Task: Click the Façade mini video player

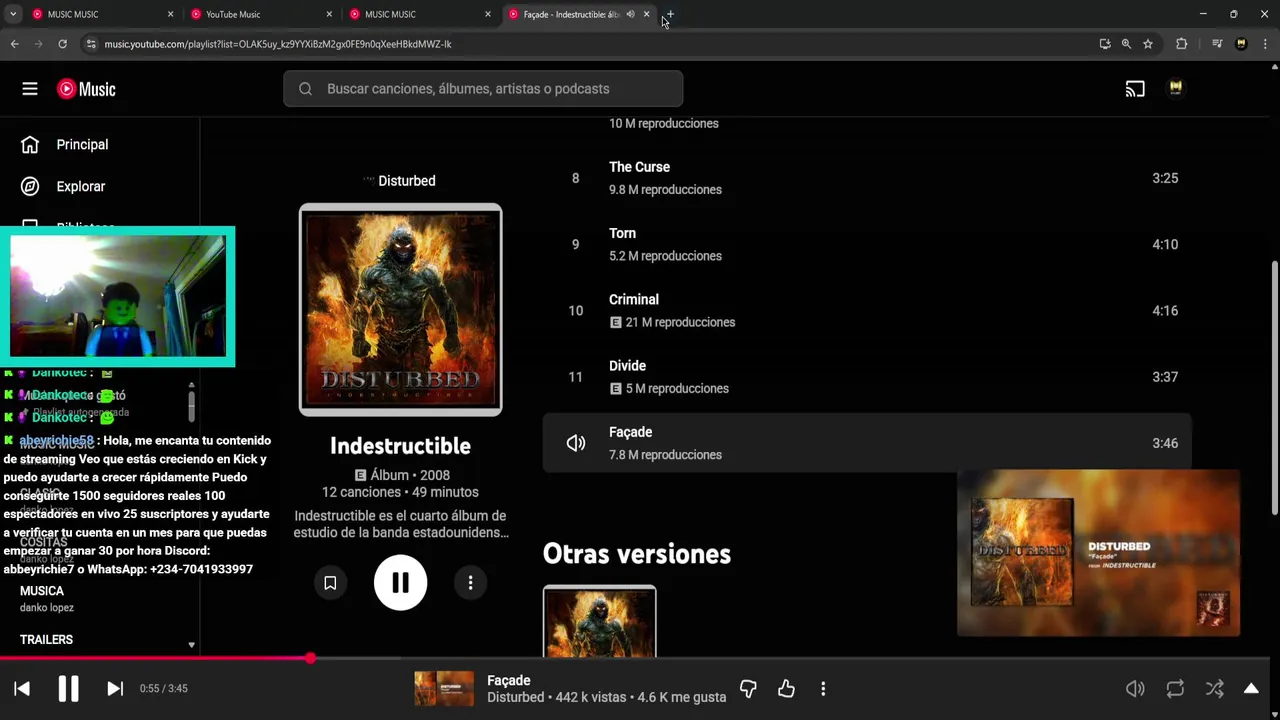Action: point(1098,553)
